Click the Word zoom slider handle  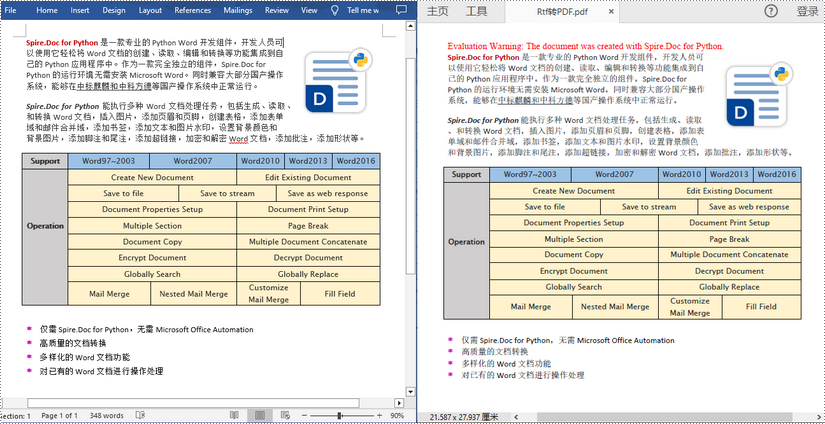pyautogui.click(x=339, y=415)
